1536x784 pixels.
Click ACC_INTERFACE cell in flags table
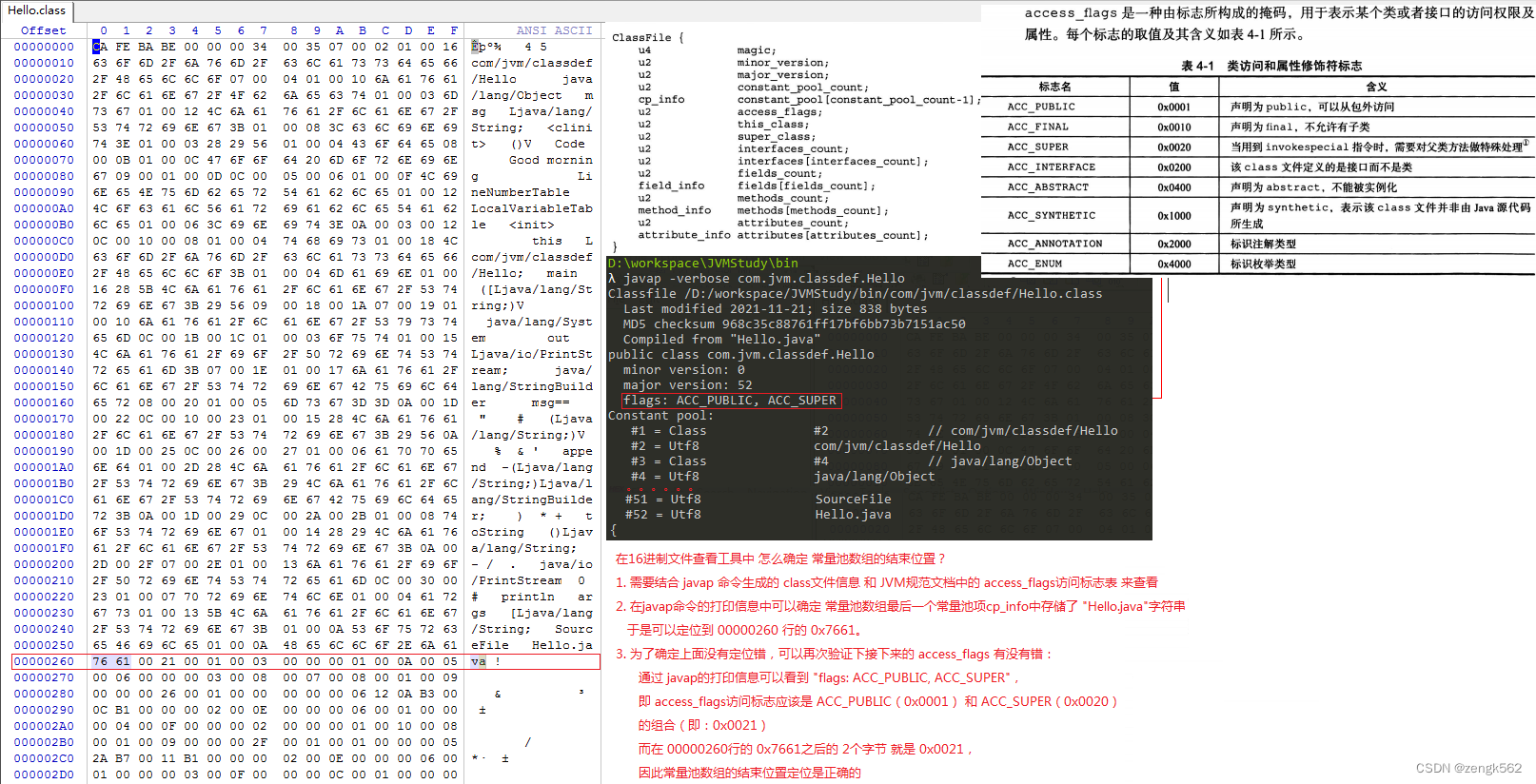point(1052,167)
